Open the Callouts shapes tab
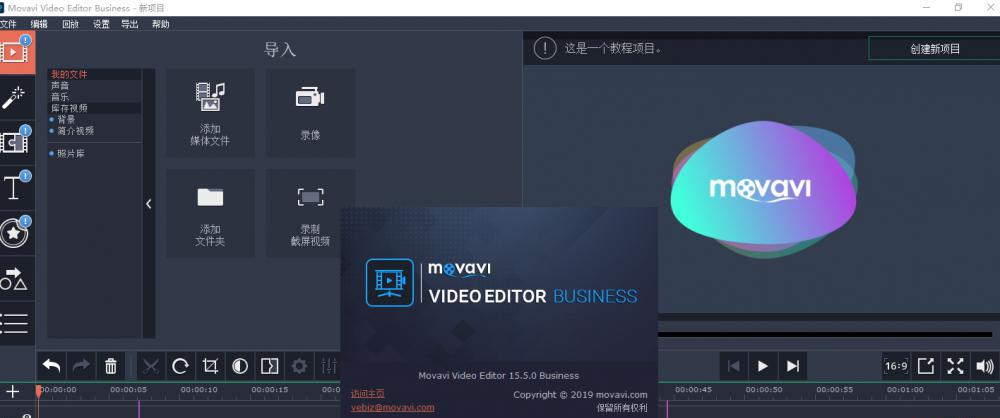 point(14,279)
